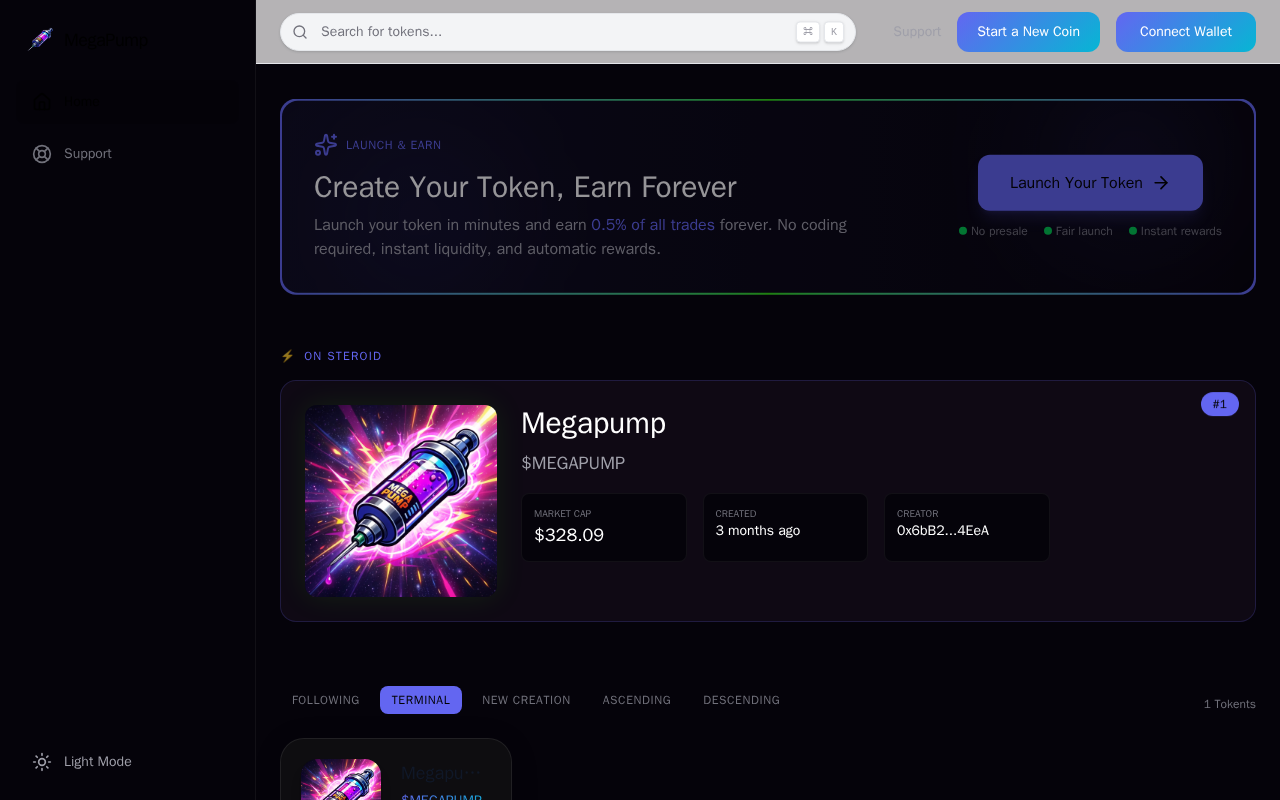Click the magnifier icon in search bar

[x=300, y=32]
